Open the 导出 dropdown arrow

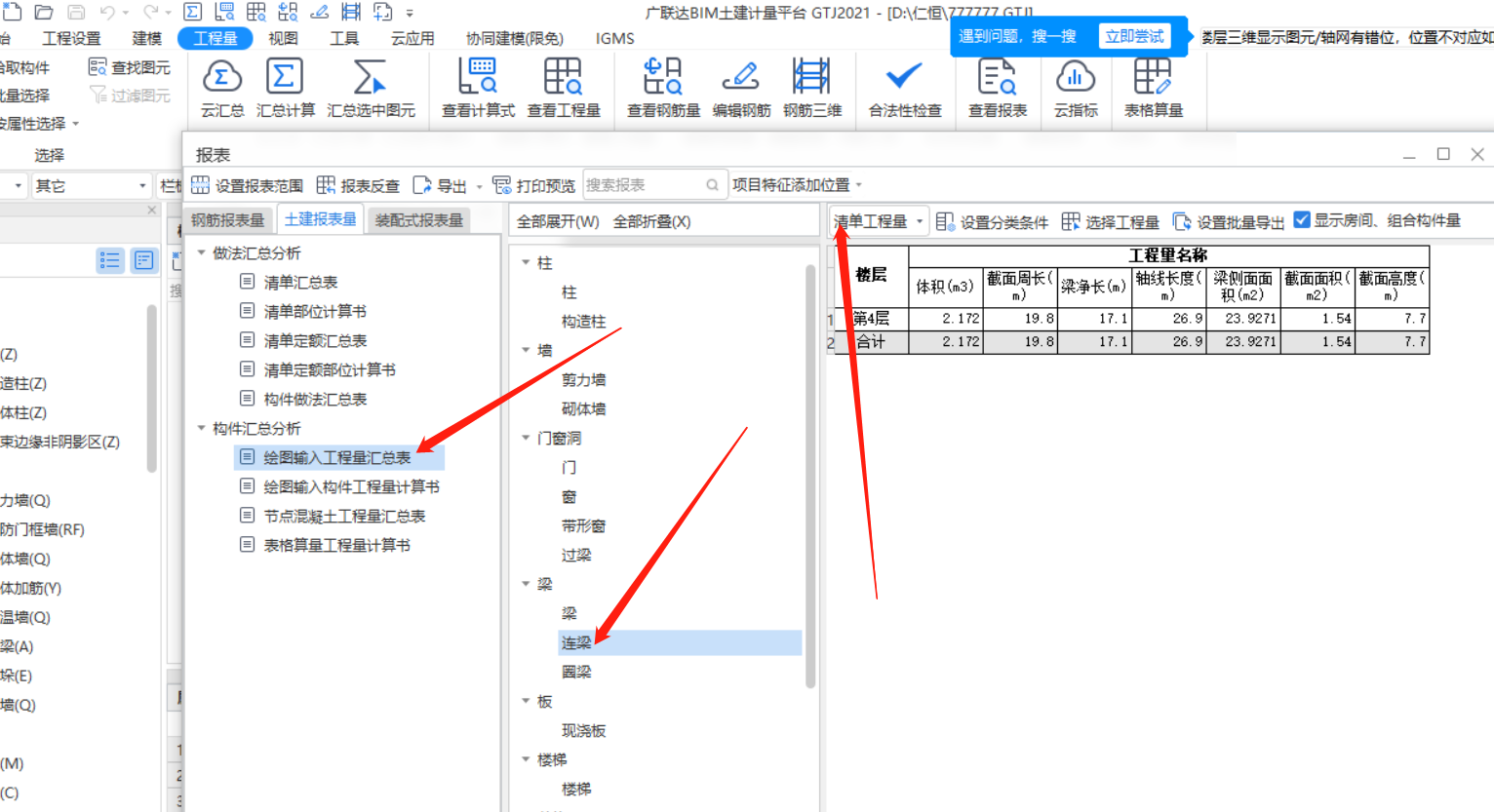tap(479, 186)
